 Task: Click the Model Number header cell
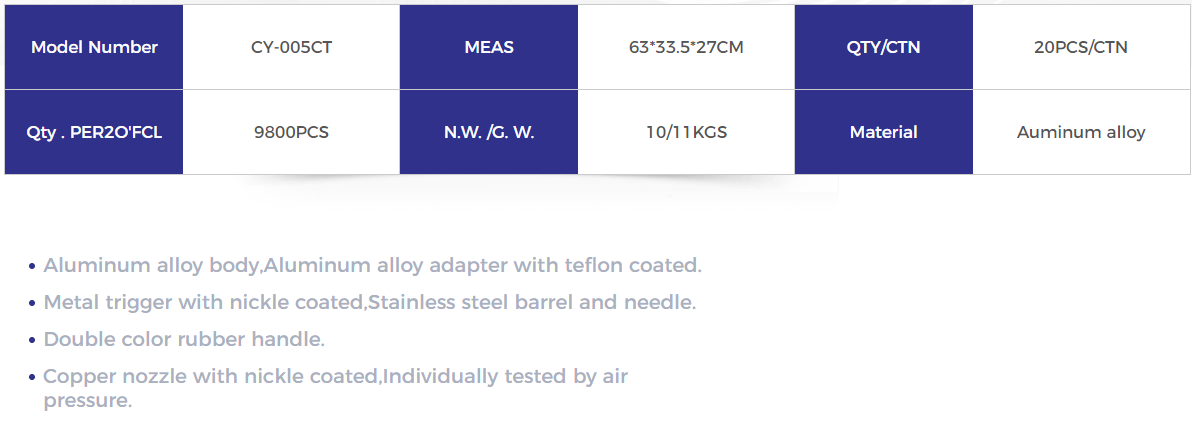tap(94, 47)
